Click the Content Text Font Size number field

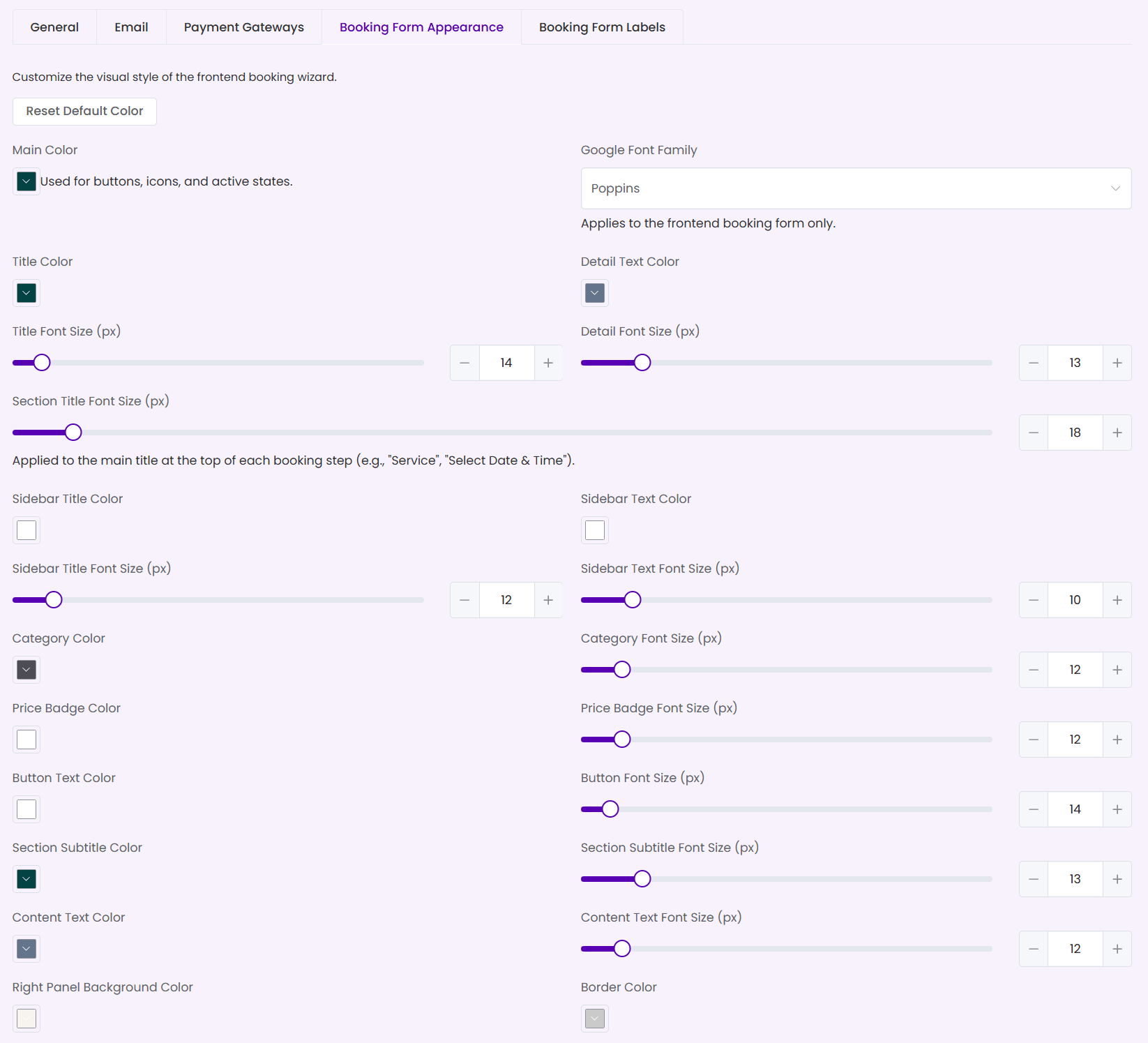pos(1075,949)
